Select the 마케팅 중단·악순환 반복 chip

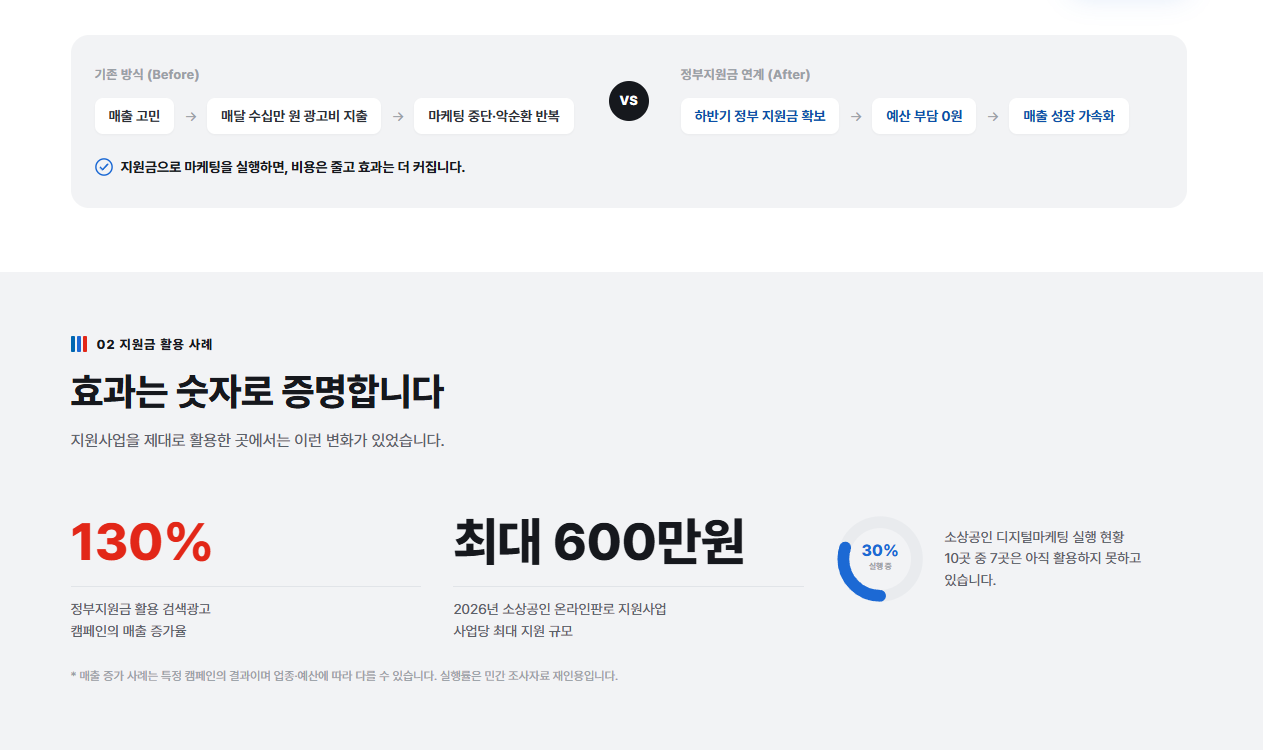(494, 116)
